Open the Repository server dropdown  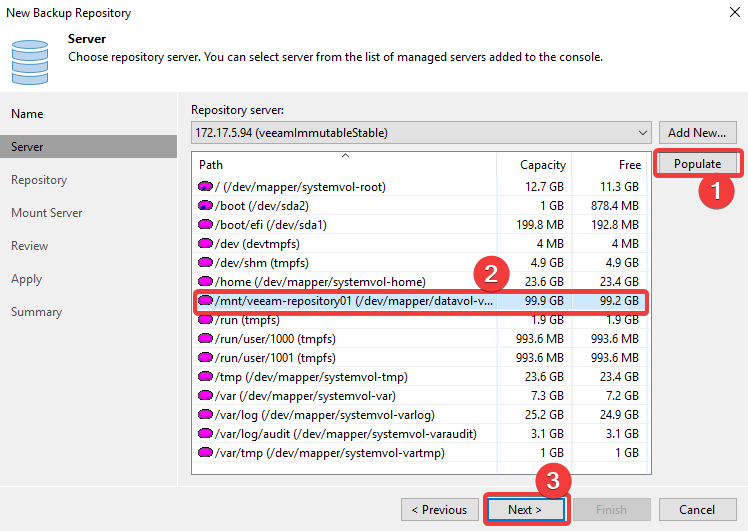(x=421, y=133)
